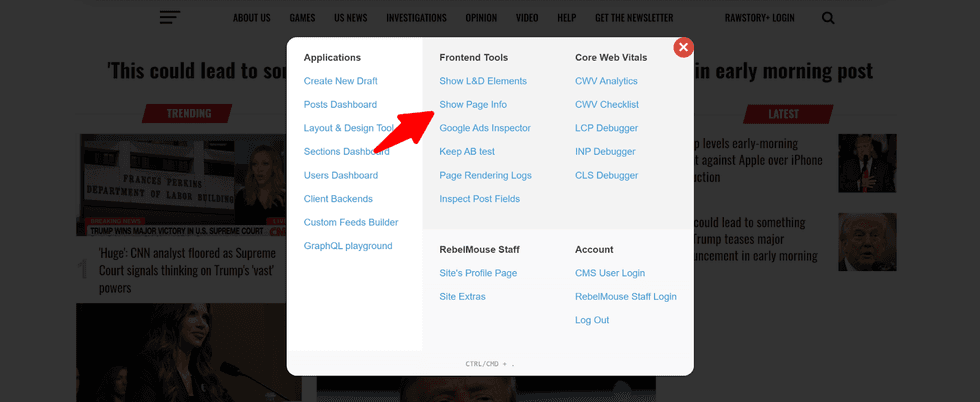Screen dimensions: 980x402
Task: Open the major announcement teaser headline
Action: [x=756, y=239]
